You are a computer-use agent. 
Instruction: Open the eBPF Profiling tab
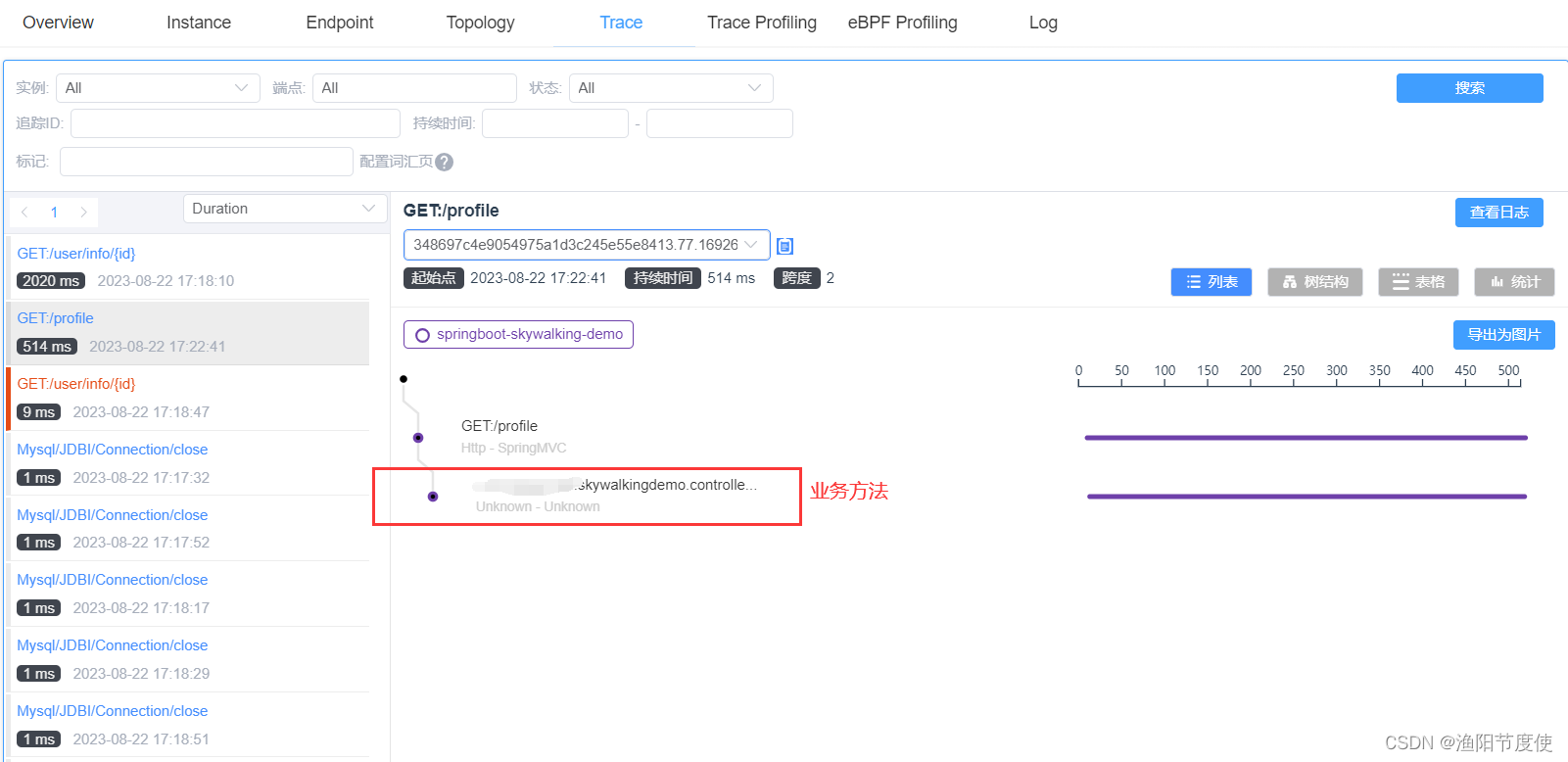(x=903, y=23)
